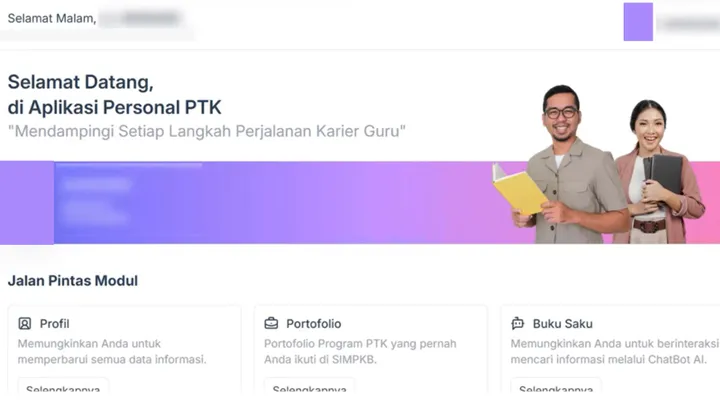
Task: Click the Jalan Pintas Modul heading
Action: (73, 281)
